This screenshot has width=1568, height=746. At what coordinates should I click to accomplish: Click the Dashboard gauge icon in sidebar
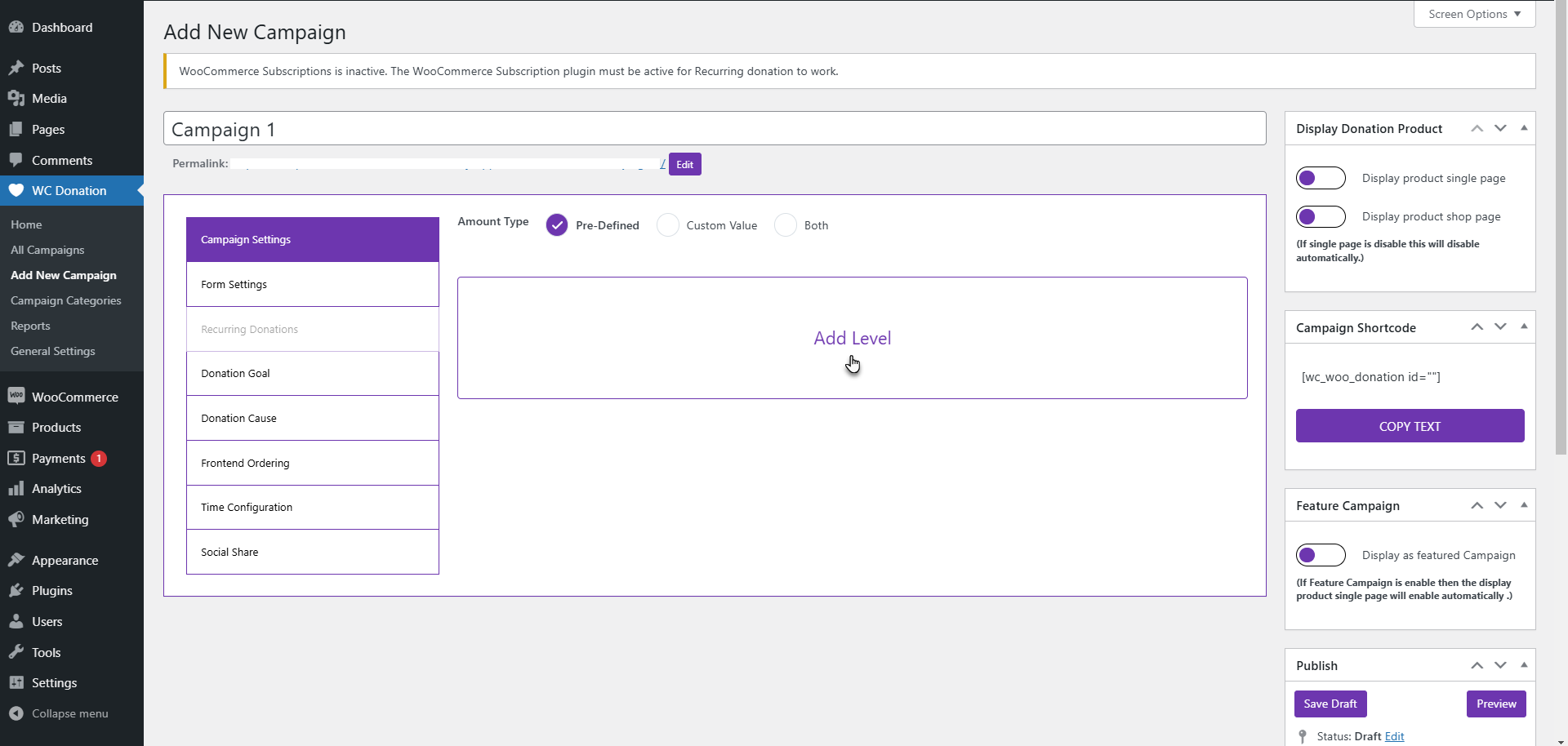click(16, 27)
